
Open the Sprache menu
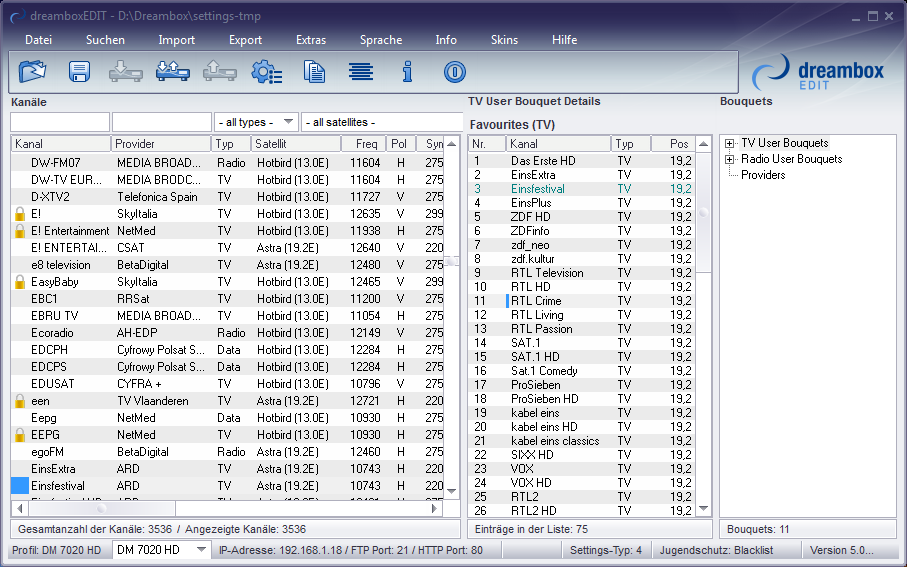point(381,40)
